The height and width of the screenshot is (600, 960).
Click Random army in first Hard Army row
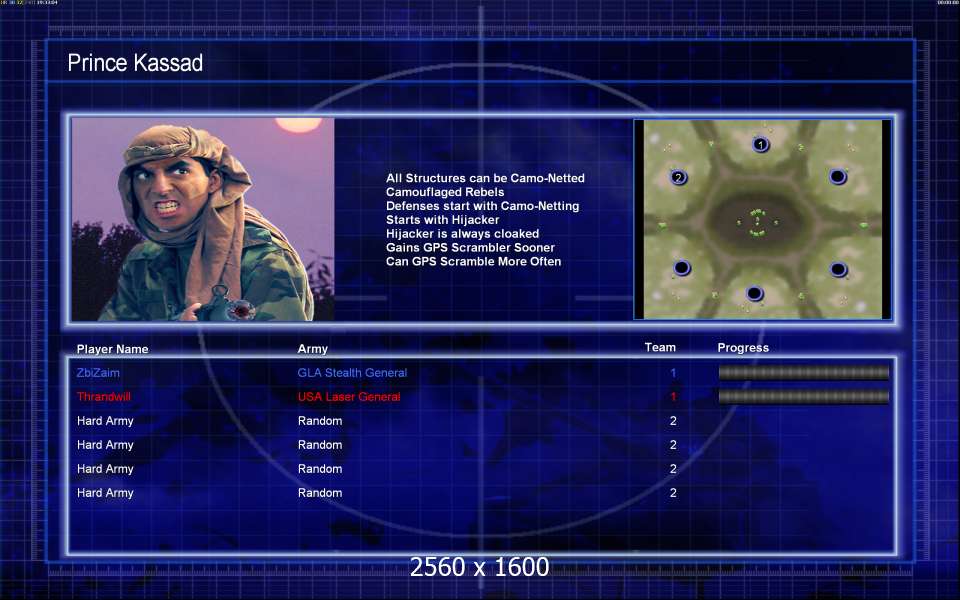click(320, 421)
